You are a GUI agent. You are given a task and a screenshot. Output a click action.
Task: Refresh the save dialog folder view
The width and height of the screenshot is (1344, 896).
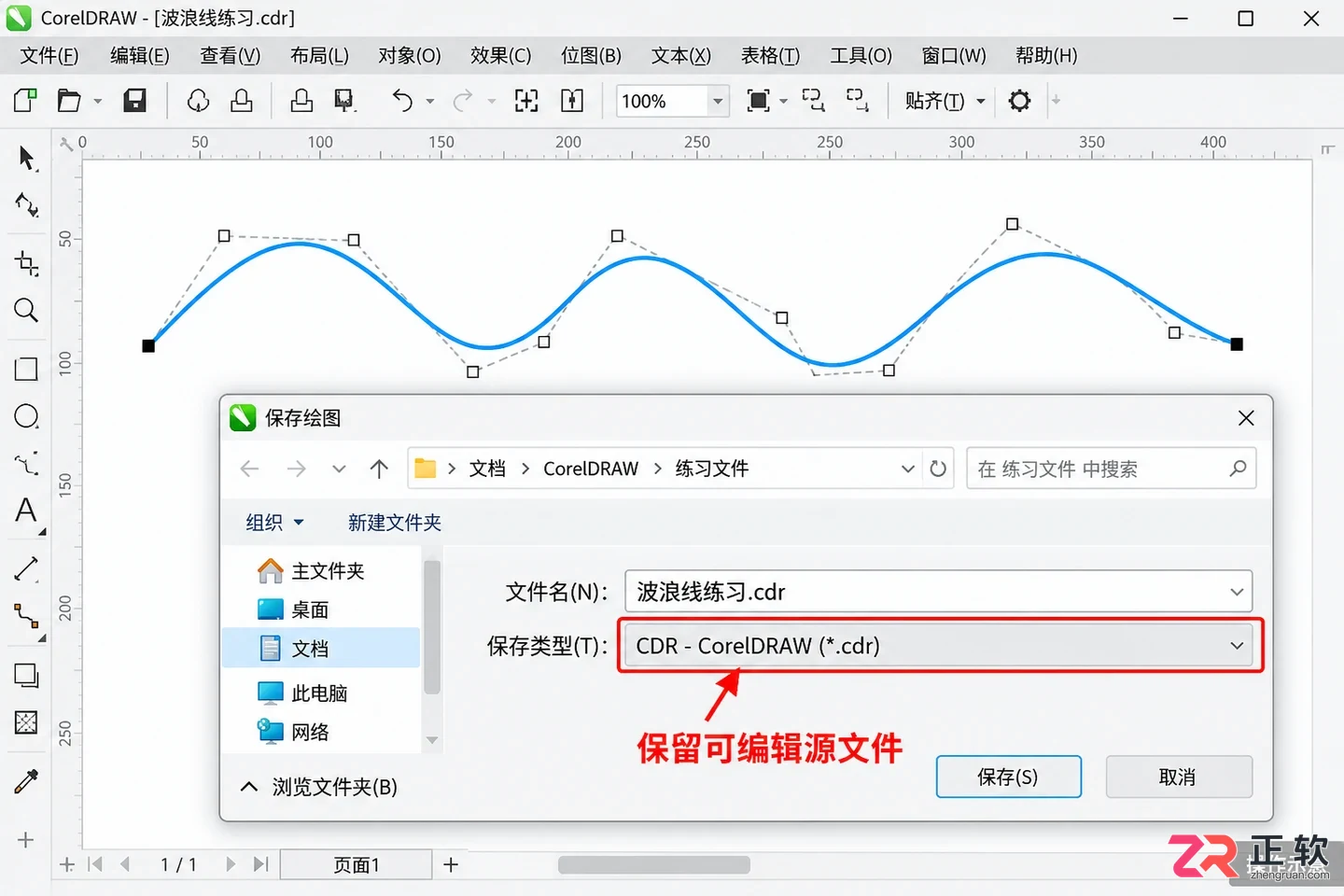point(938,469)
